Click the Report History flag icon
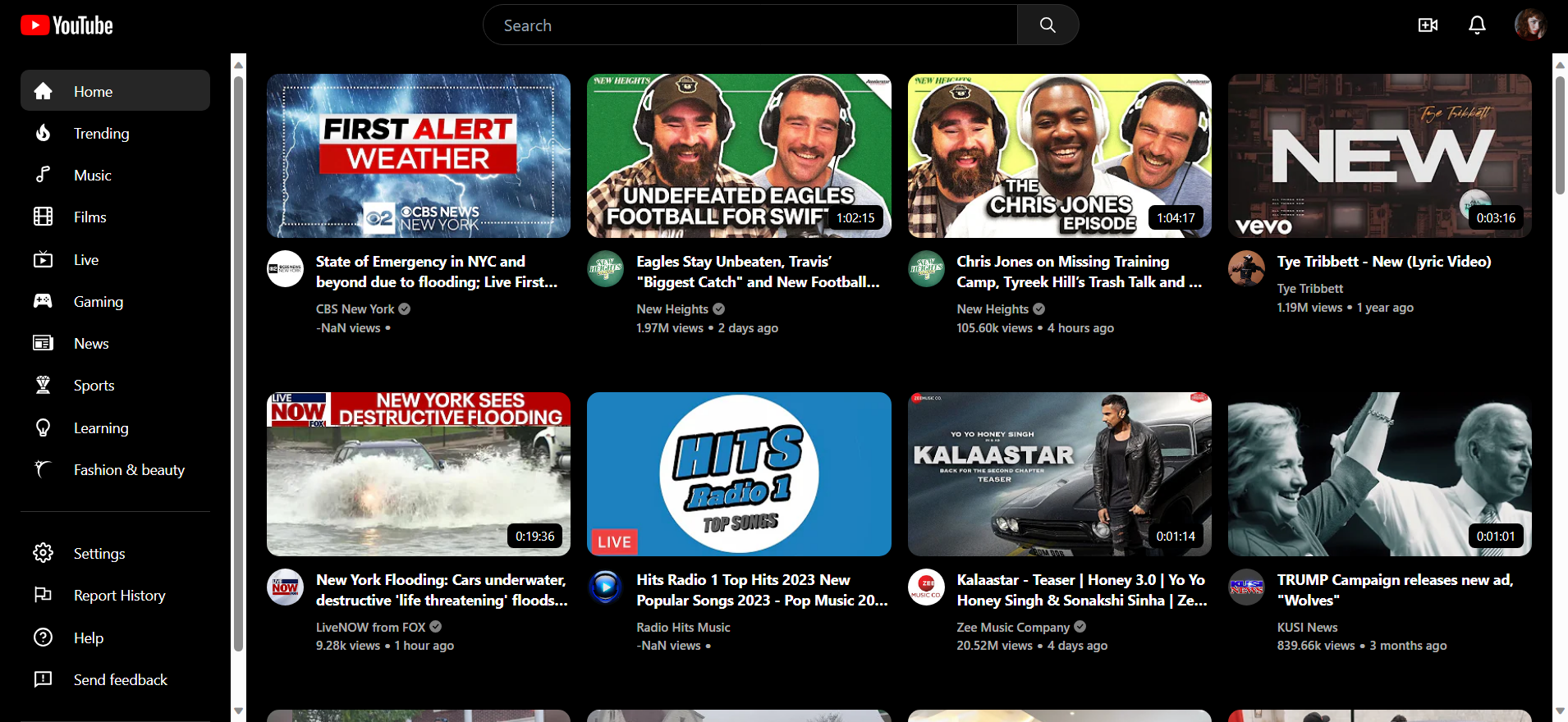 [x=43, y=595]
